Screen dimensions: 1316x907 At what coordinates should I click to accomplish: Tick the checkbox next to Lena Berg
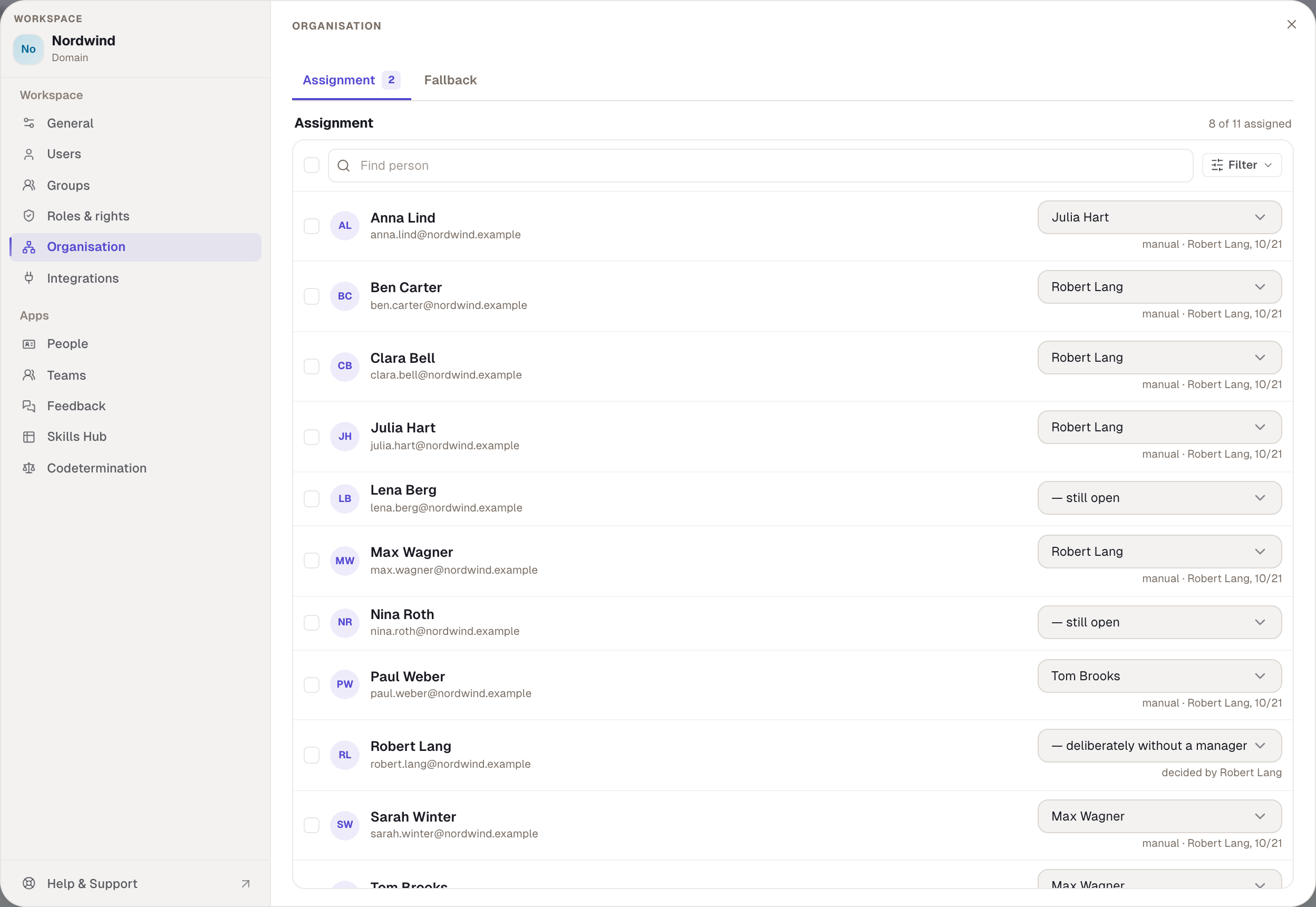[312, 498]
